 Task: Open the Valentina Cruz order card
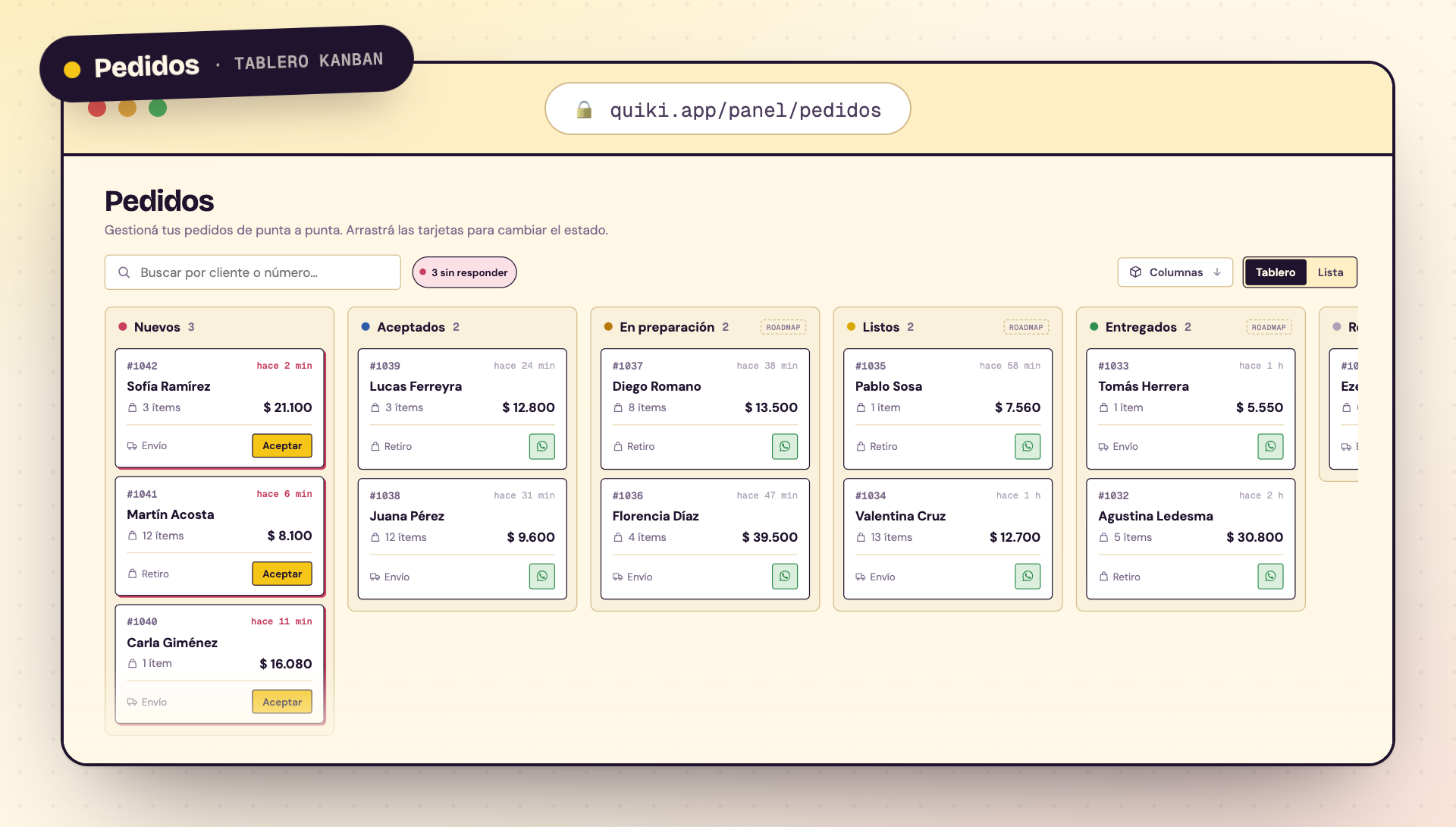coord(947,539)
